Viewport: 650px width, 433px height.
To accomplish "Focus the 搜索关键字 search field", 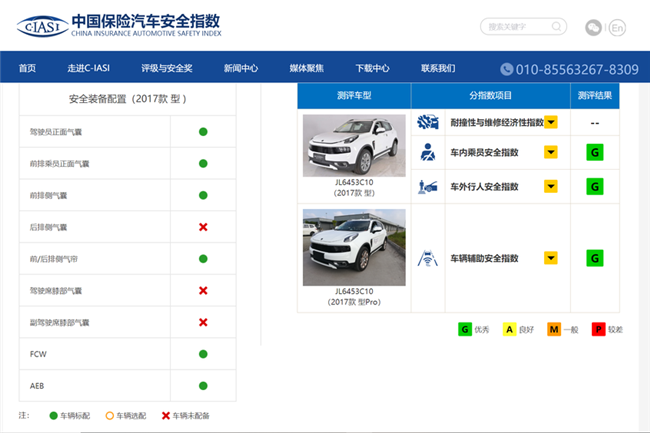I will point(523,27).
